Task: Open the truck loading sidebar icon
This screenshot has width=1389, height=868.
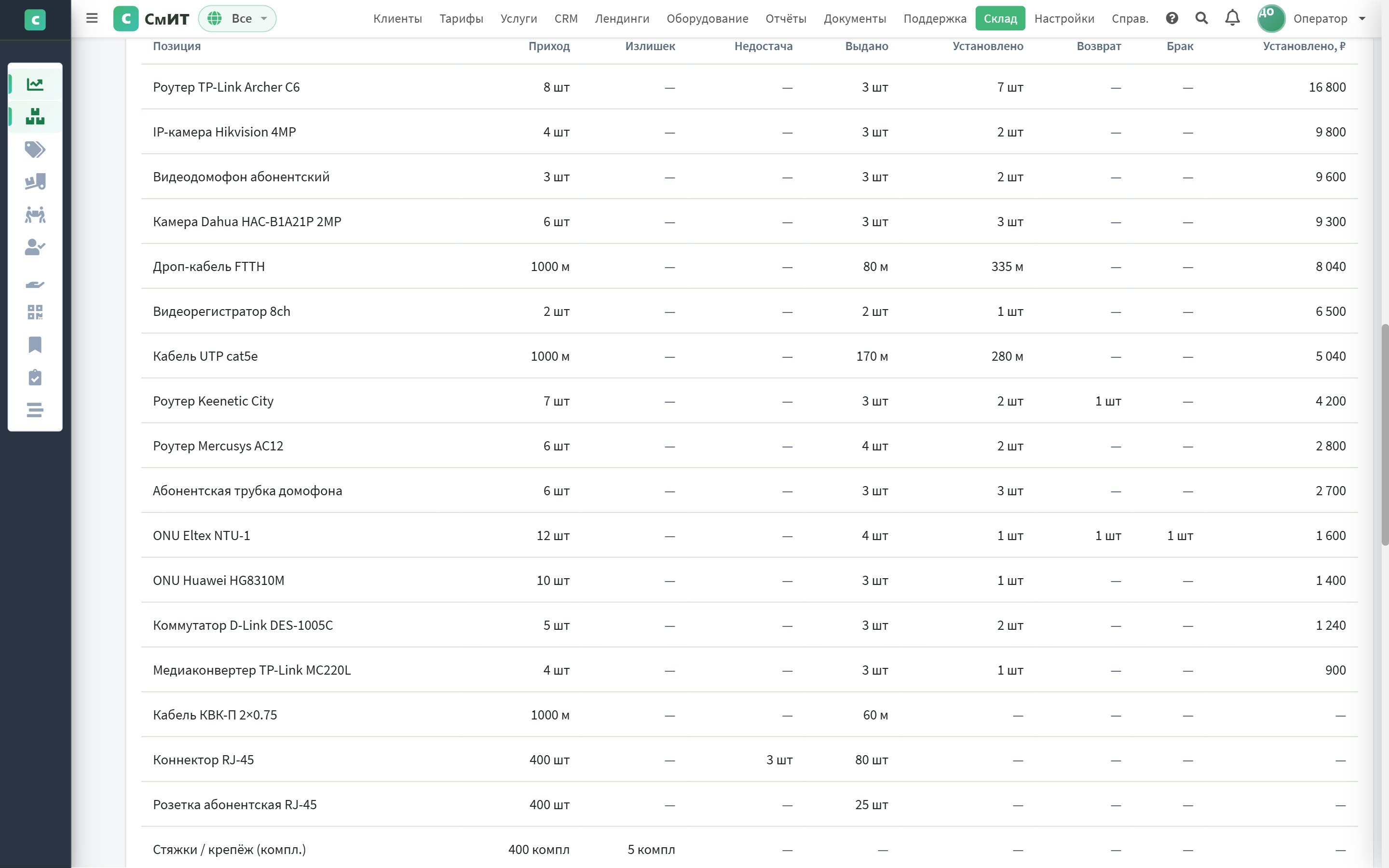Action: click(35, 182)
